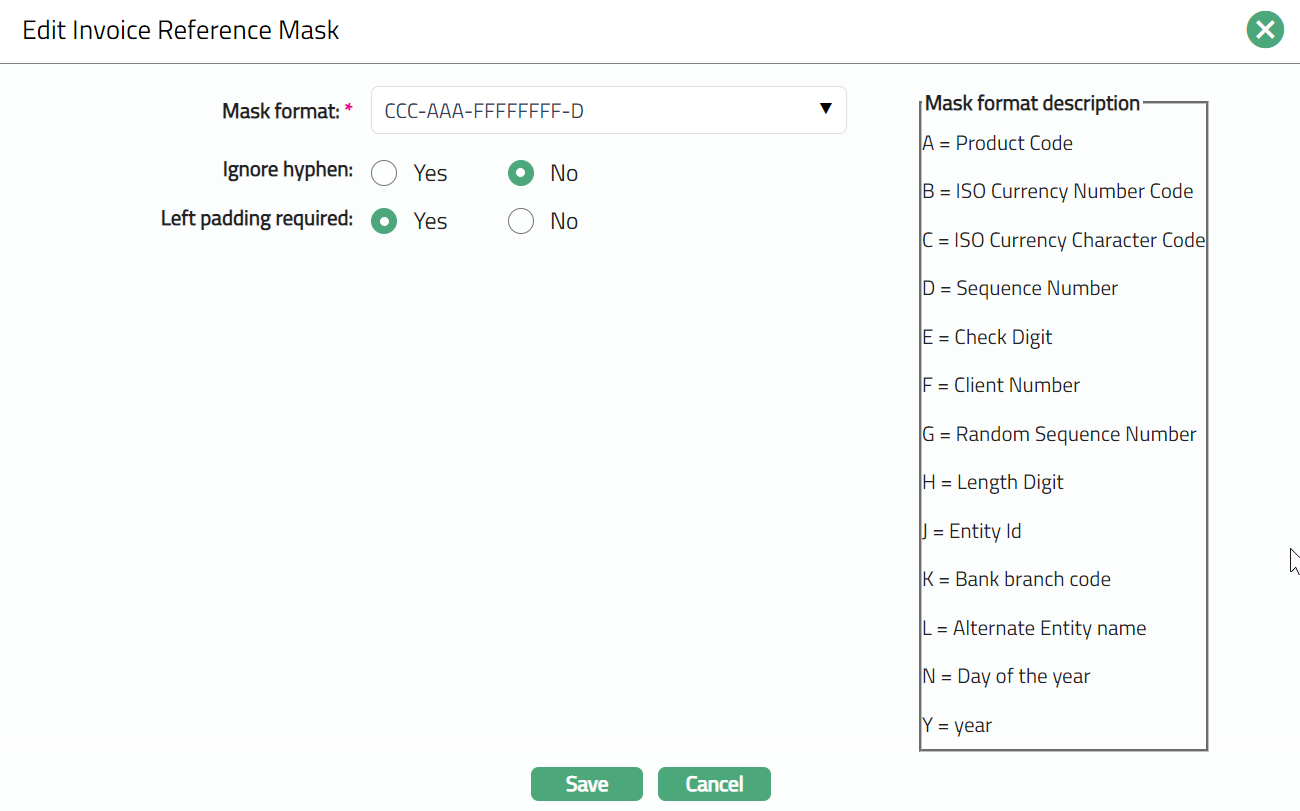Cancel editing the mask
Viewport: 1300px width, 811px height.
click(714, 784)
